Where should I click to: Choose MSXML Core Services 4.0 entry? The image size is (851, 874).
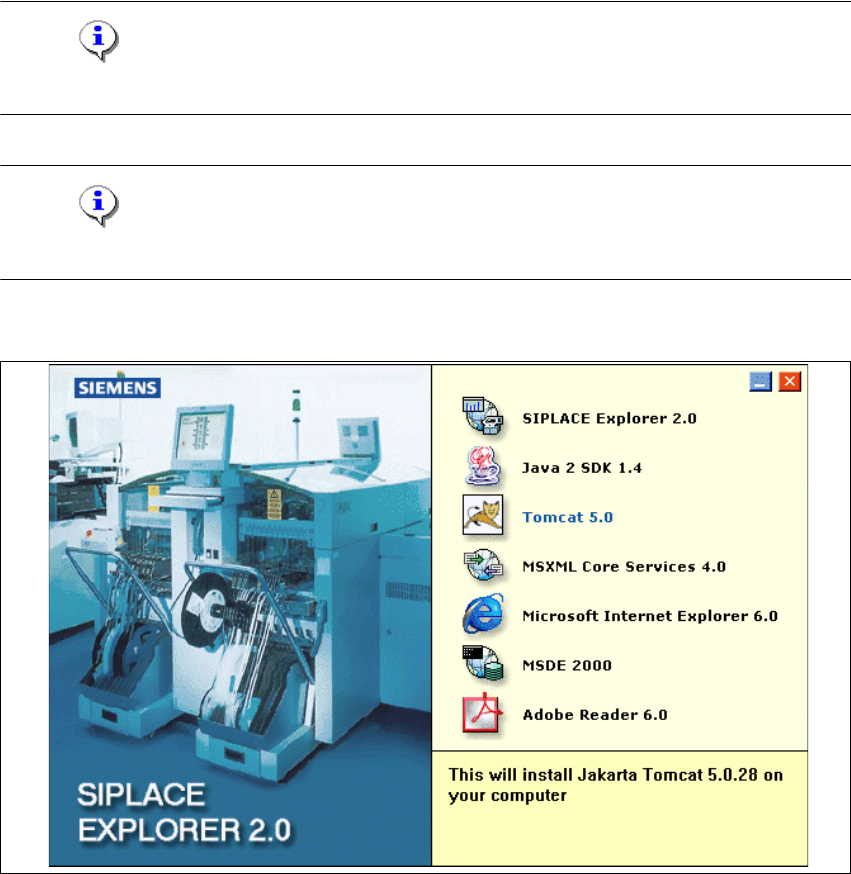[x=624, y=567]
